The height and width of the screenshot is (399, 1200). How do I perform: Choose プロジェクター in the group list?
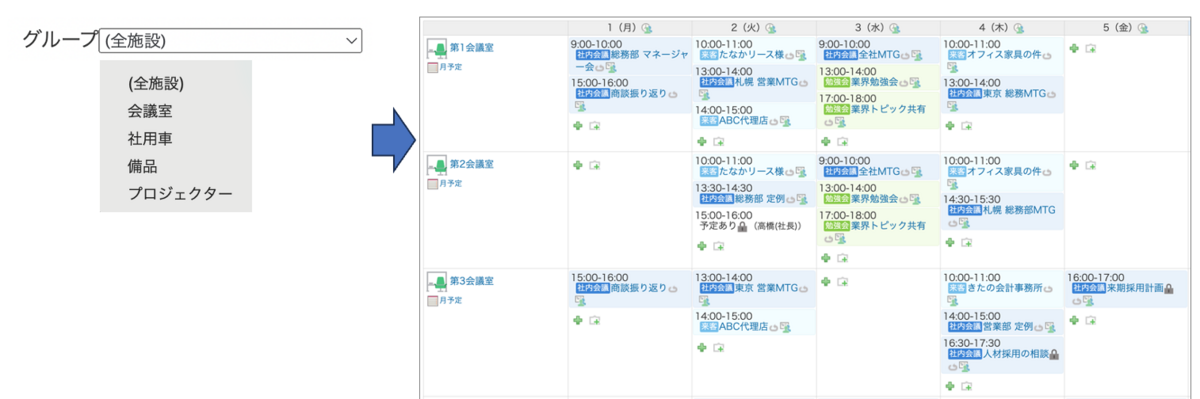(180, 193)
